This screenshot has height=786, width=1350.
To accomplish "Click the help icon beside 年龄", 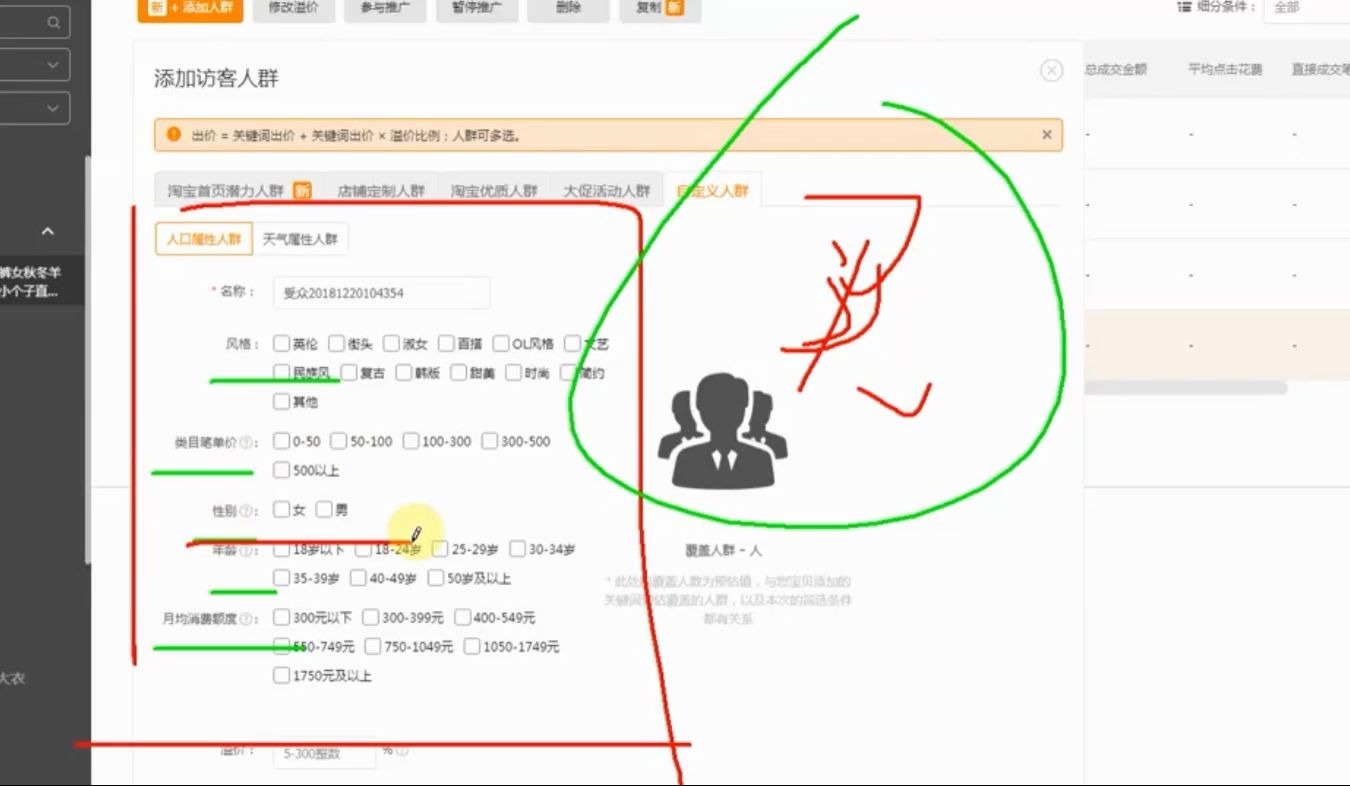I will (x=247, y=550).
